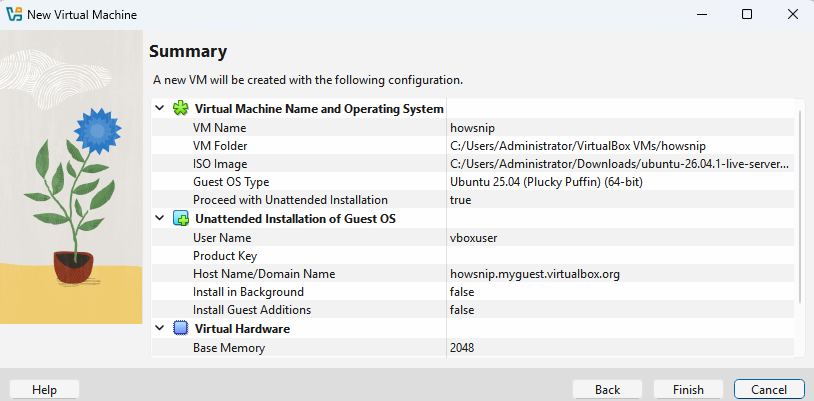Select the Guest OS Type row label
The image size is (814, 401).
point(231,182)
